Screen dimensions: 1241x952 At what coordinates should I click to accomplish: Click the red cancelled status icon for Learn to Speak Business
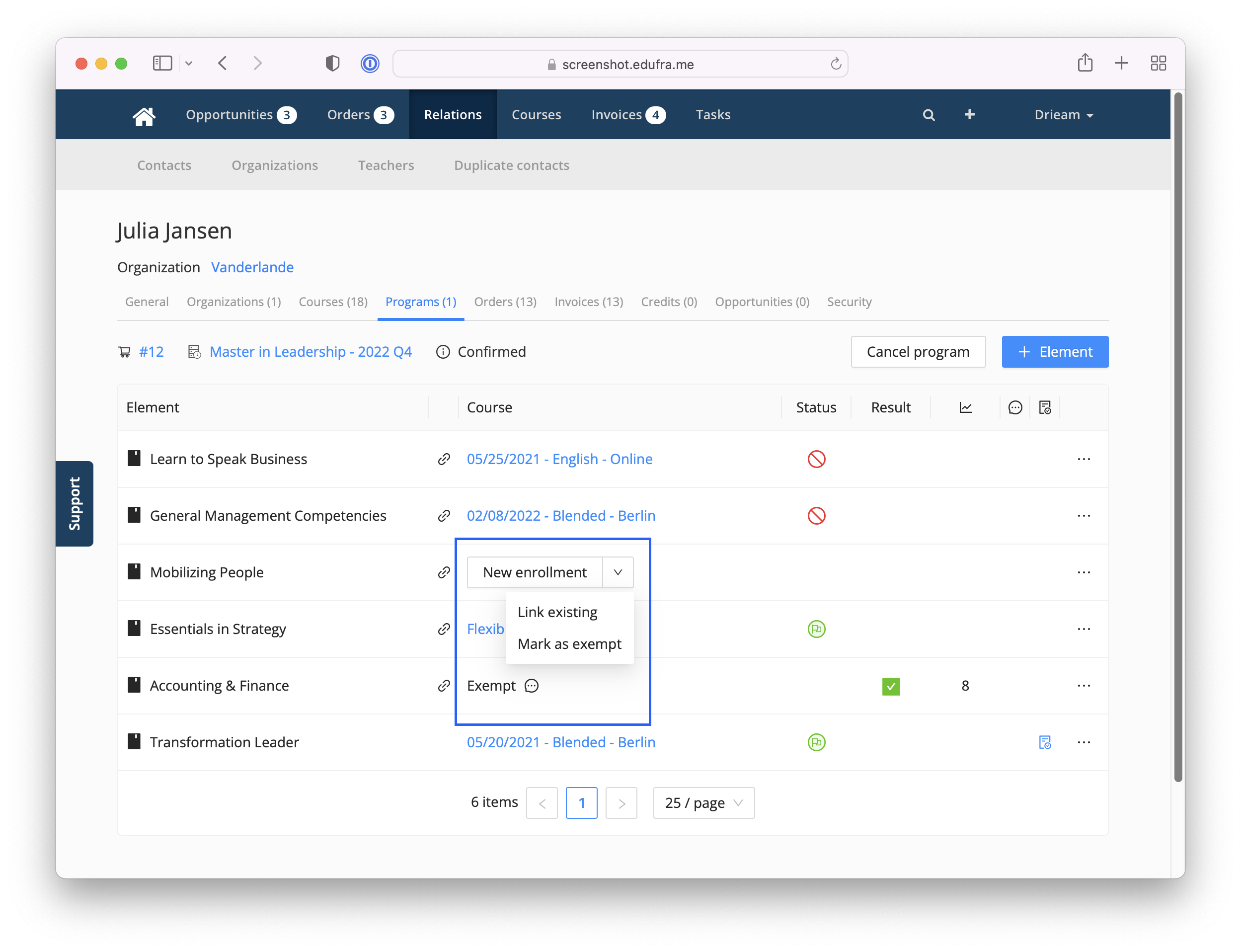[x=816, y=459]
